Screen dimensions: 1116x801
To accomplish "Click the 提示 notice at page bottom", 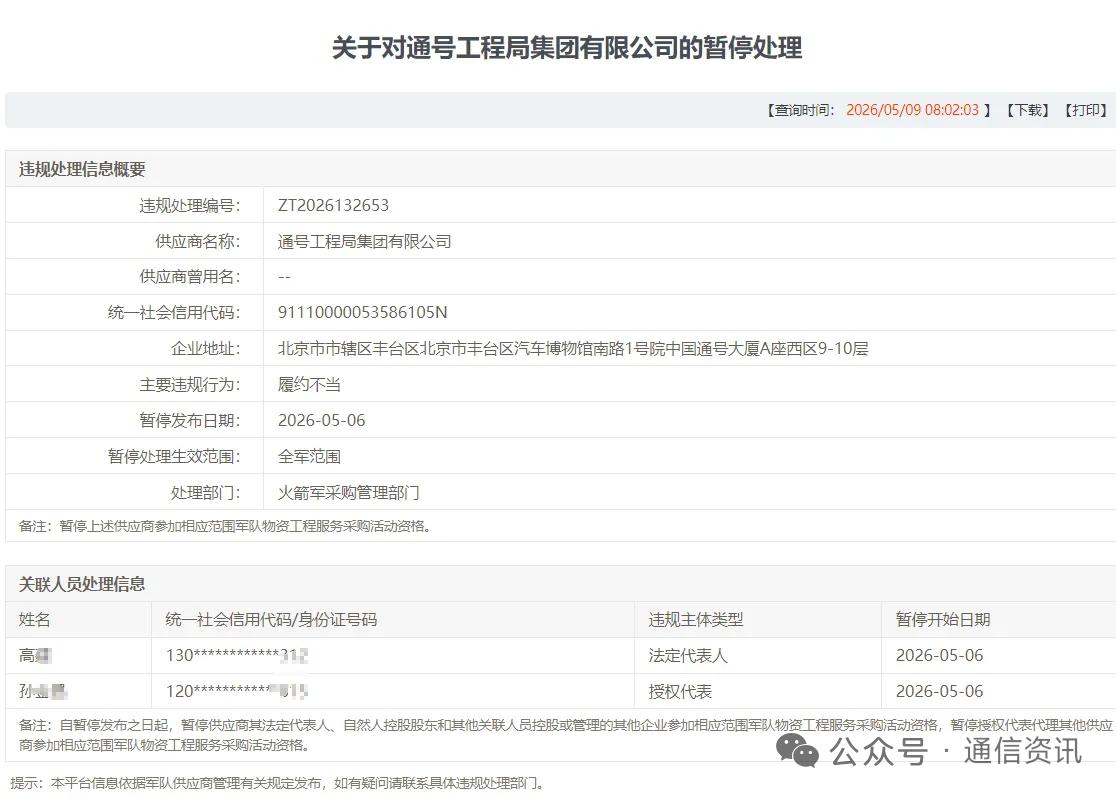I will point(279,784).
